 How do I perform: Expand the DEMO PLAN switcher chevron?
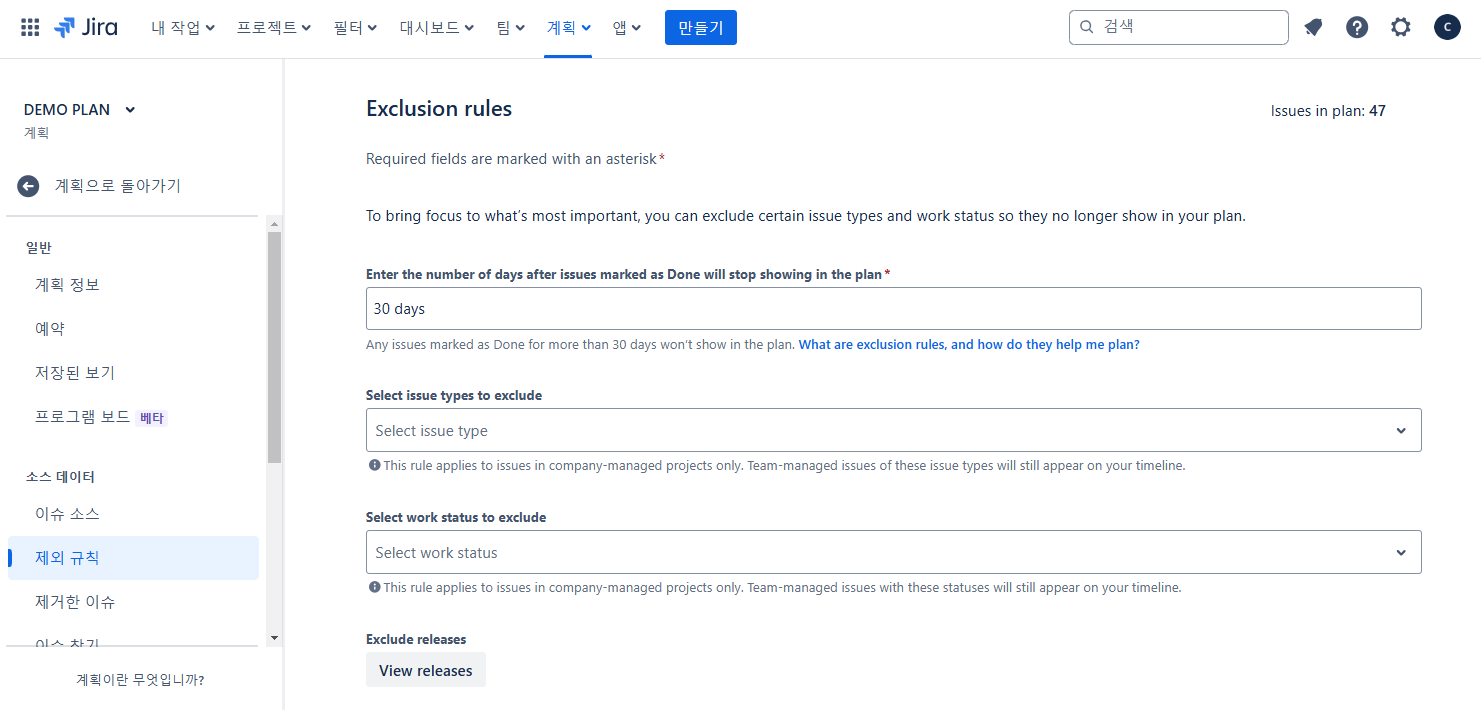pyautogui.click(x=130, y=110)
